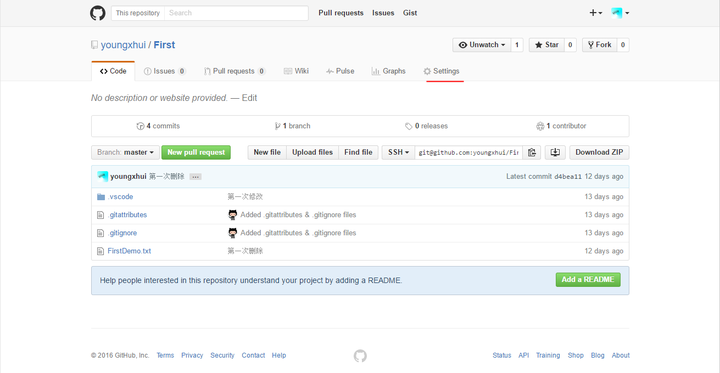
Task: Open the Pulse tab
Action: click(340, 71)
